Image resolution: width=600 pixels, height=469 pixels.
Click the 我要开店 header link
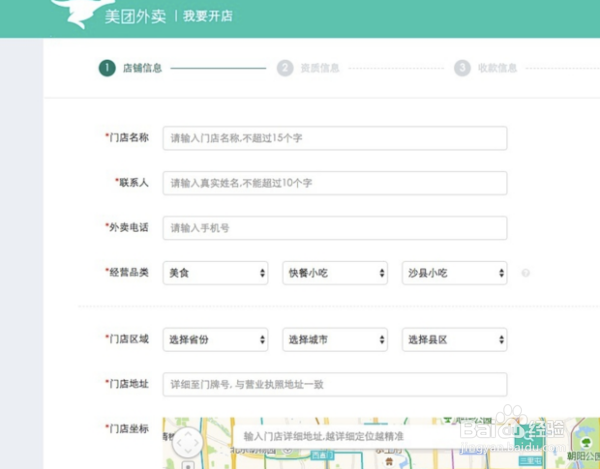point(207,16)
